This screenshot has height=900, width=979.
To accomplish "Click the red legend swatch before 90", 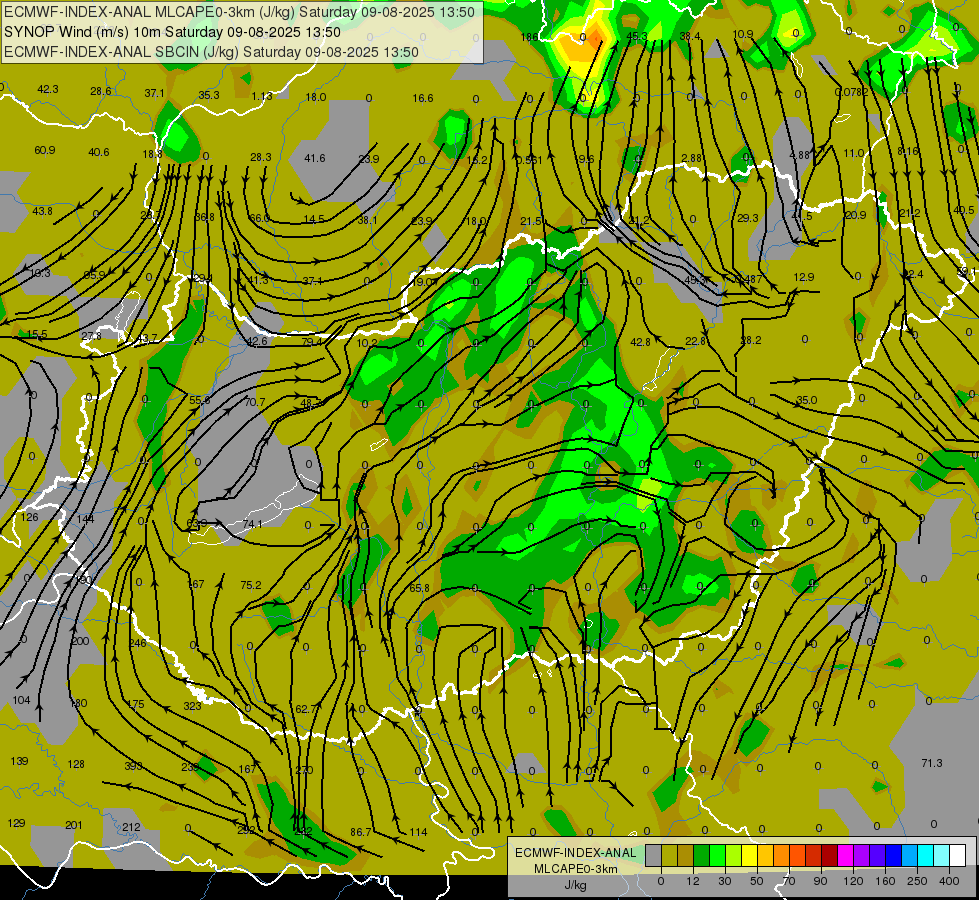I will tap(814, 856).
